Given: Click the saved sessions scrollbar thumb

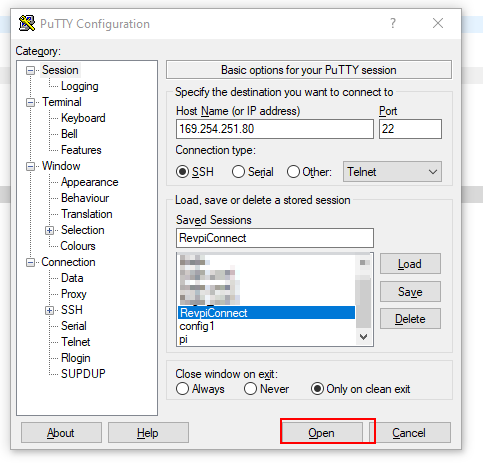Looking at the screenshot, I should point(364,303).
